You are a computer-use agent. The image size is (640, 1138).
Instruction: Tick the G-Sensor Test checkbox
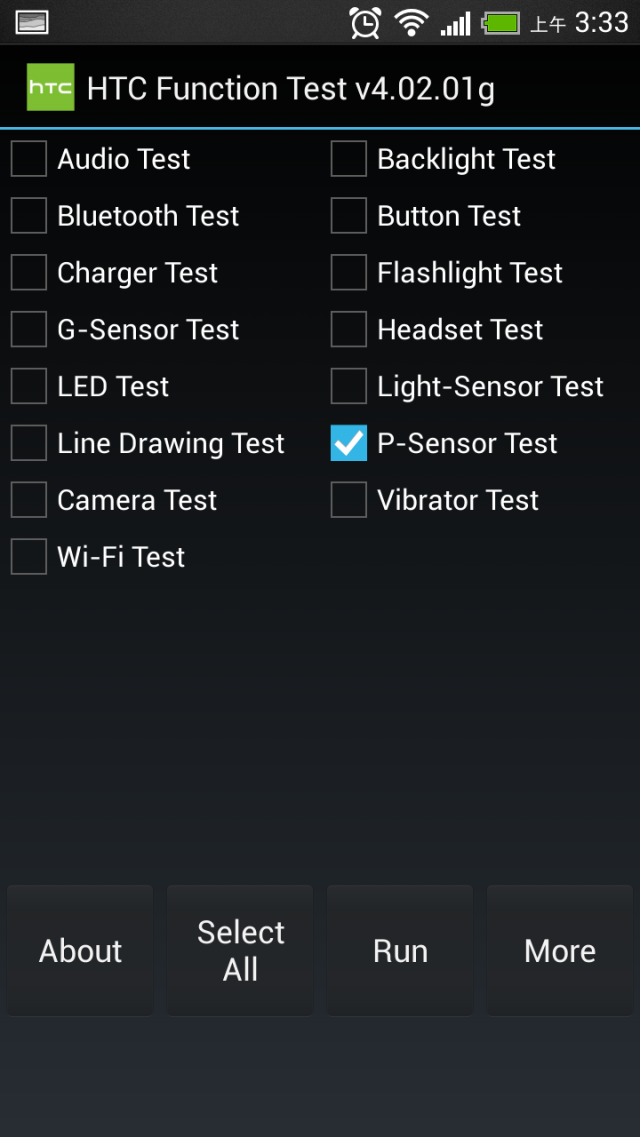29,329
